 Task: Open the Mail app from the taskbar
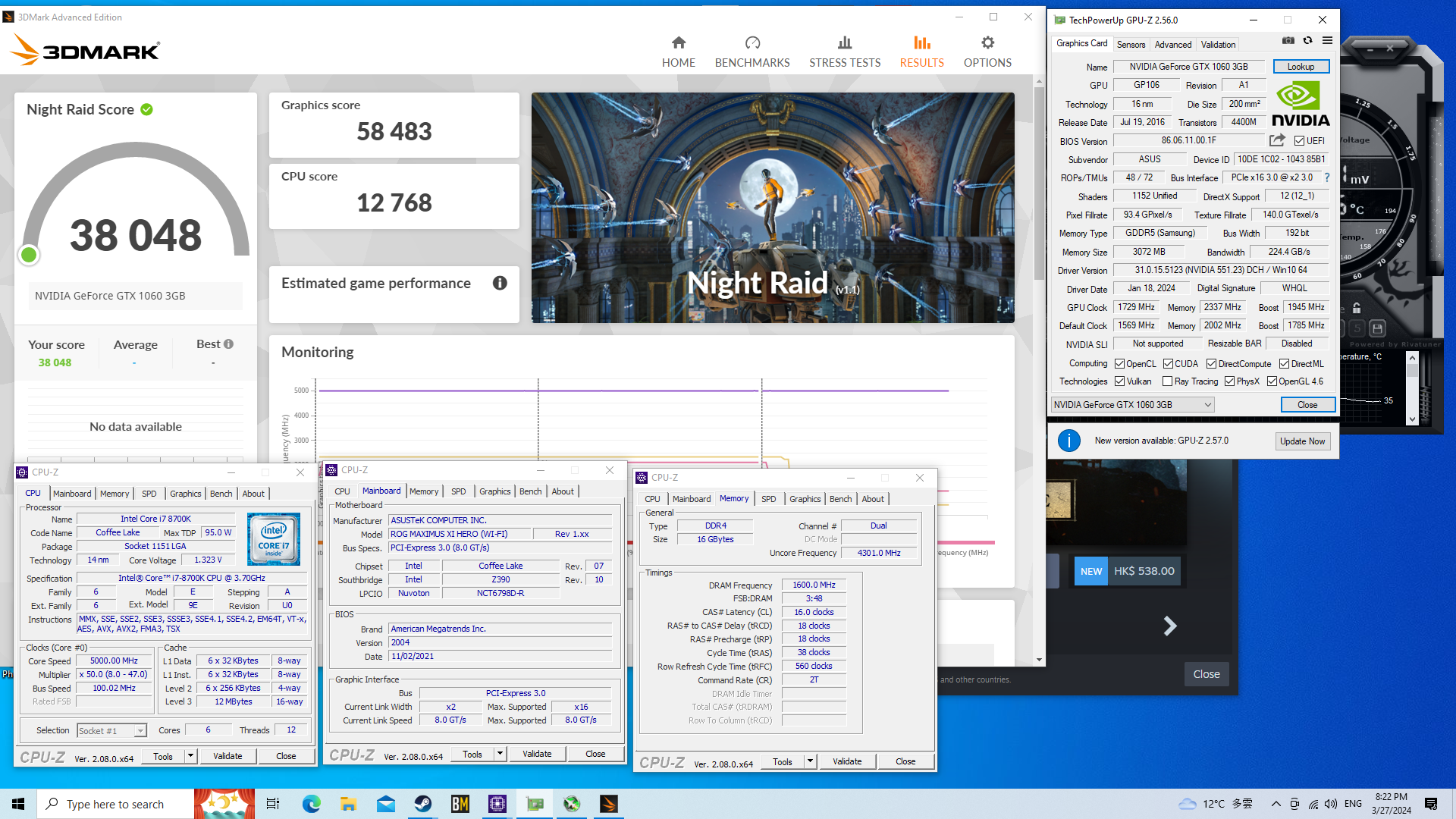385,804
